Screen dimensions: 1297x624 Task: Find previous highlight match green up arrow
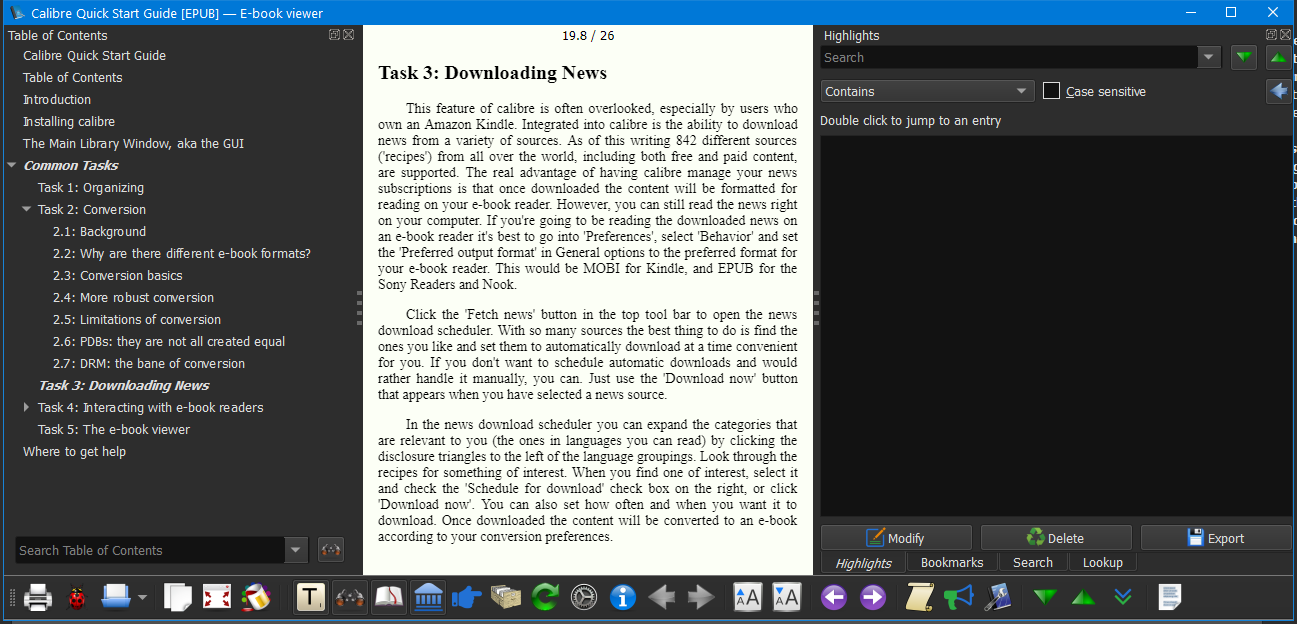pyautogui.click(x=1279, y=57)
